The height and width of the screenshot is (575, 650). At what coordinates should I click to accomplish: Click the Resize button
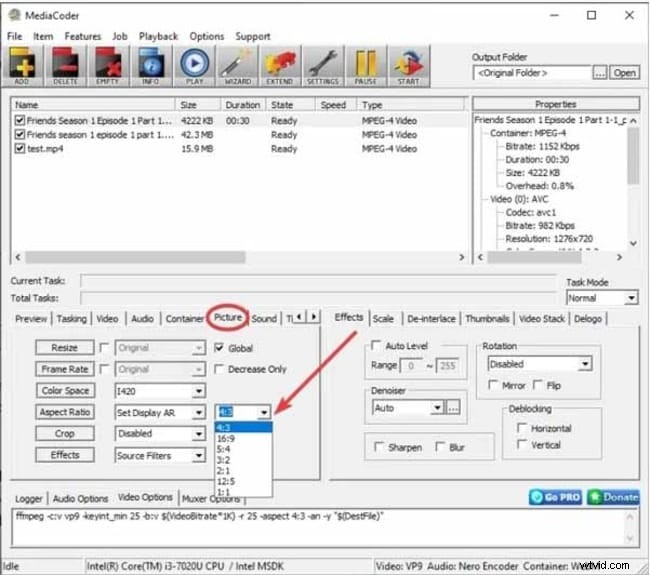pyautogui.click(x=65, y=348)
